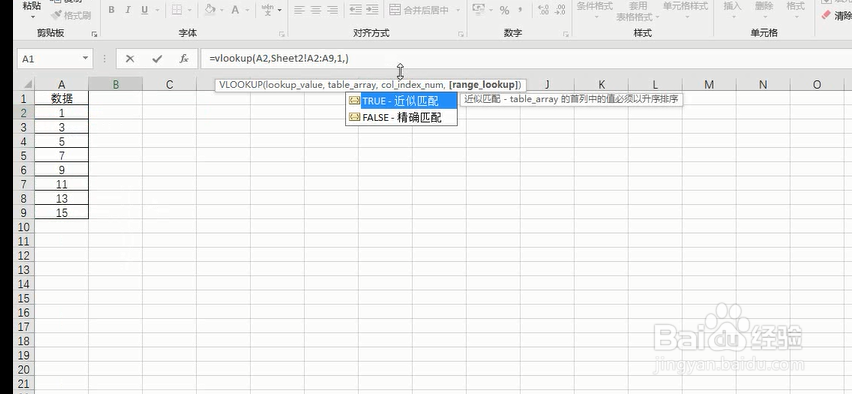Click 合并后居中 merge and center button

click(x=419, y=10)
